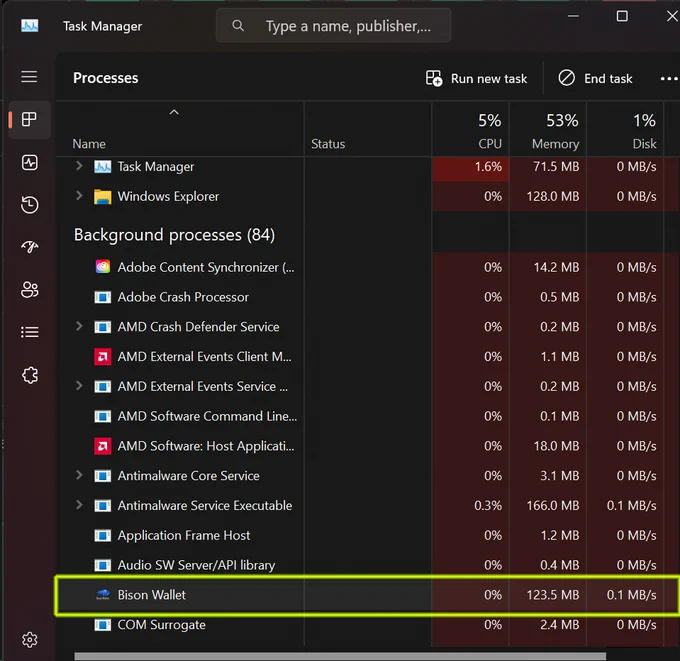Expand the Task Manager process group
Viewport: 680px width, 661px height.
coord(79,166)
